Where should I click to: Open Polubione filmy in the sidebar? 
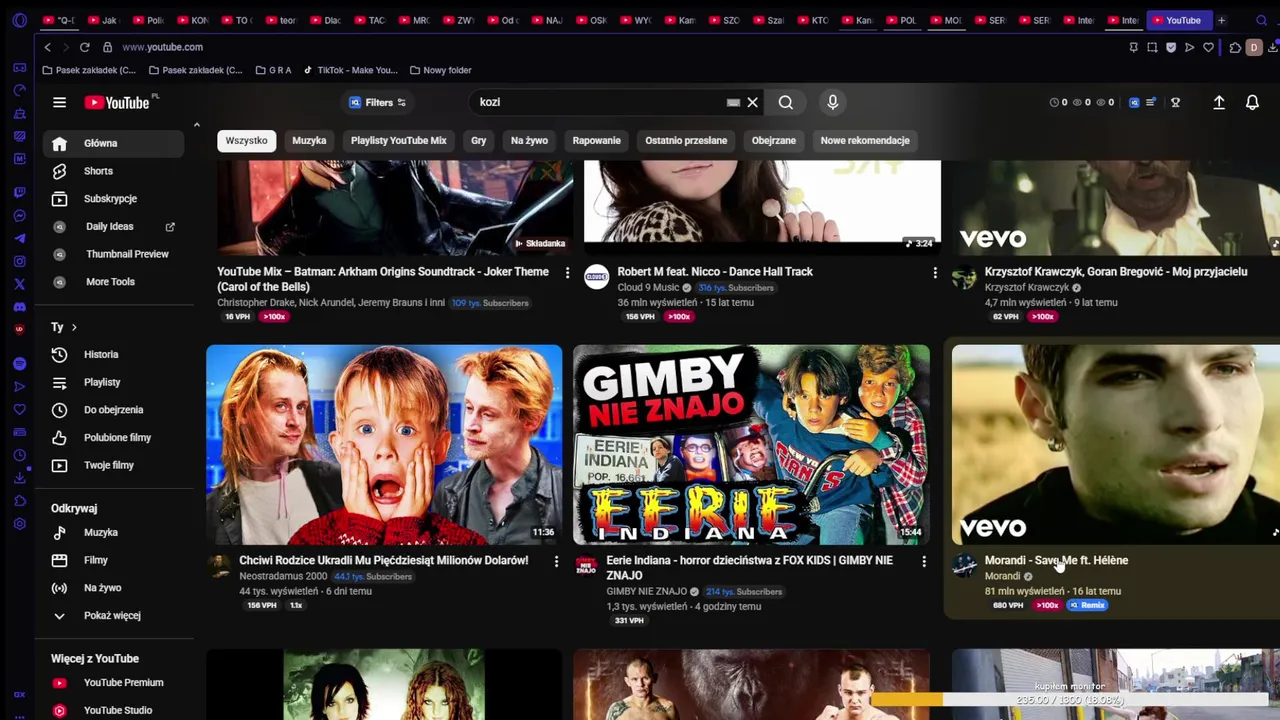113,438
